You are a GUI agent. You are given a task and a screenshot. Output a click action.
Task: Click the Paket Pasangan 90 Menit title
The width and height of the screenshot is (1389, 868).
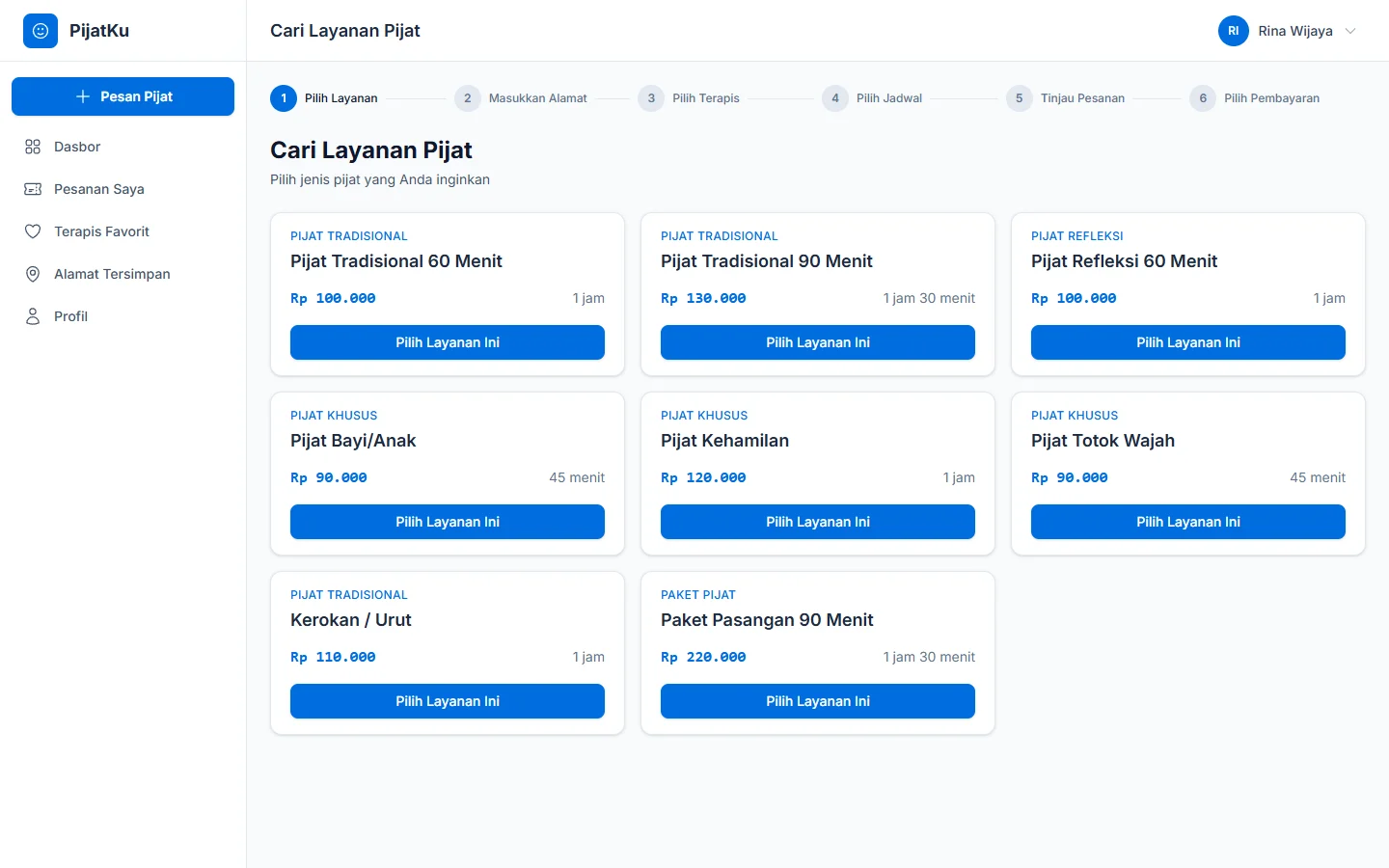click(767, 620)
